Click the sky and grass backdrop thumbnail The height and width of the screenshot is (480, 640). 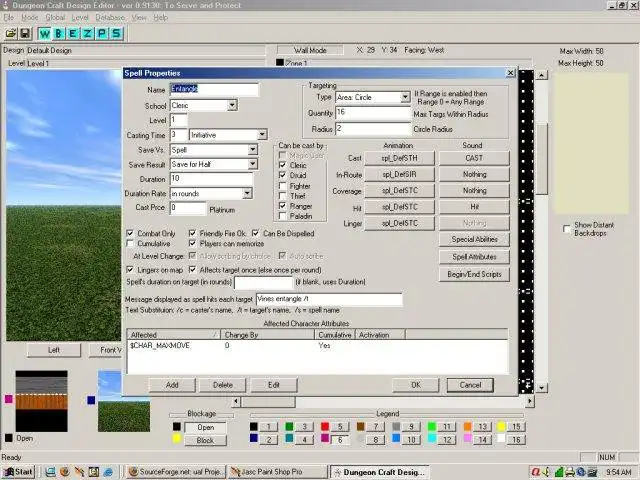[x=124, y=401]
